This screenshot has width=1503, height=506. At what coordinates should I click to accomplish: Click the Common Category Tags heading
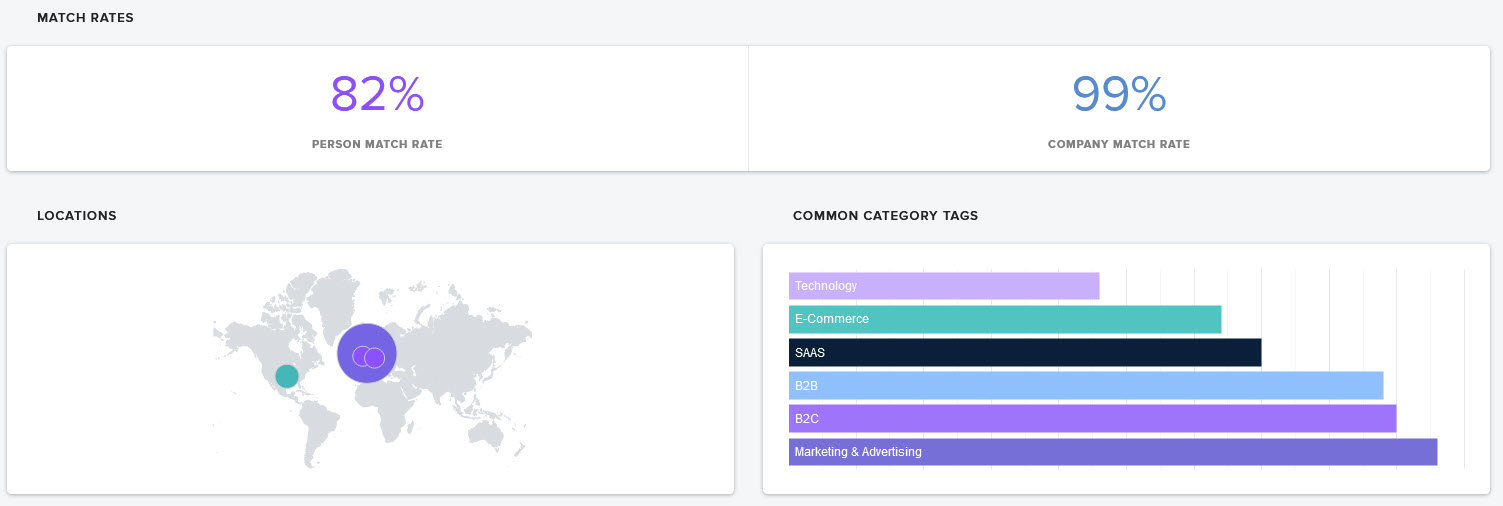point(885,216)
